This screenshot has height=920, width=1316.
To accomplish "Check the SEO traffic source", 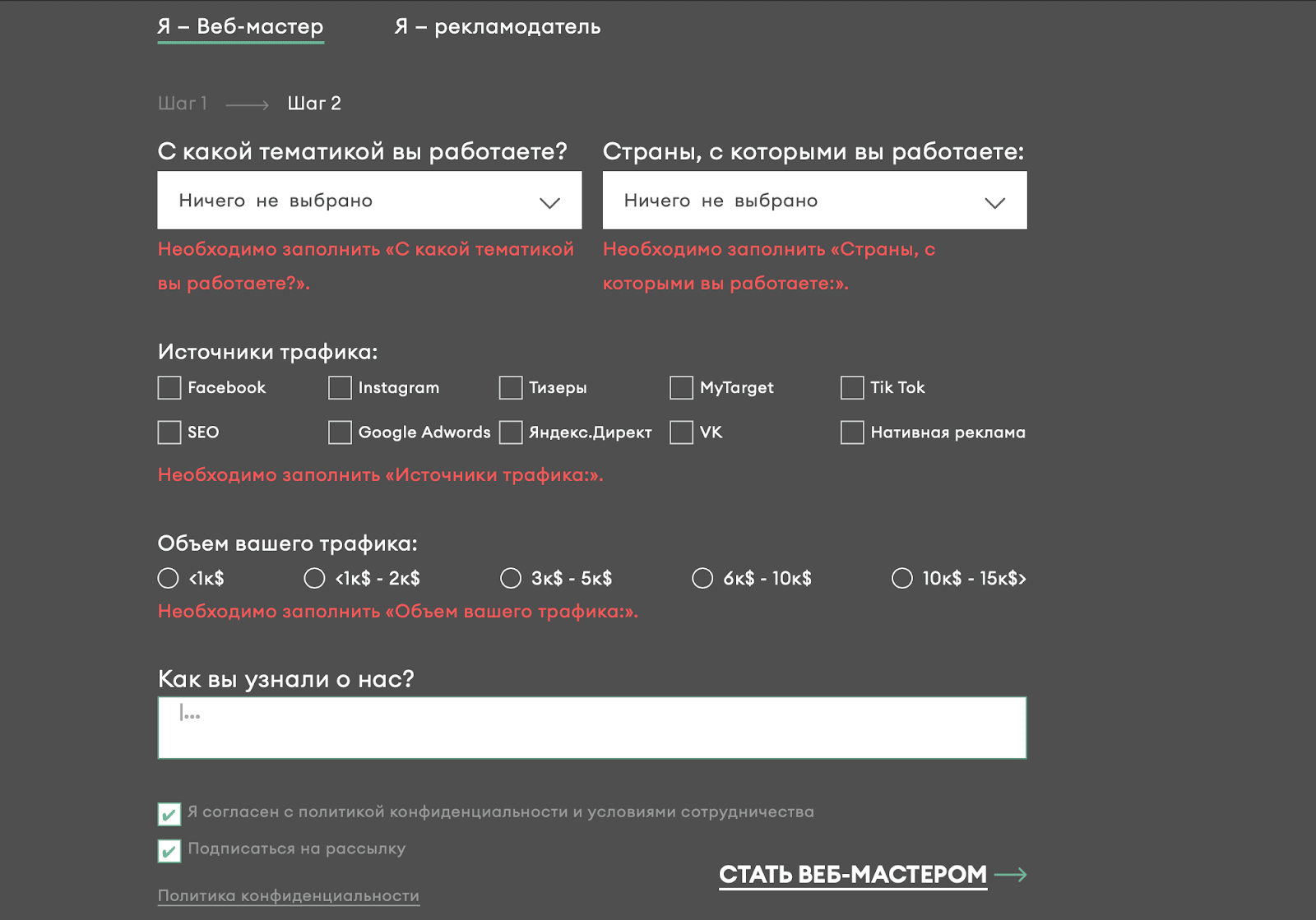I will pos(169,432).
